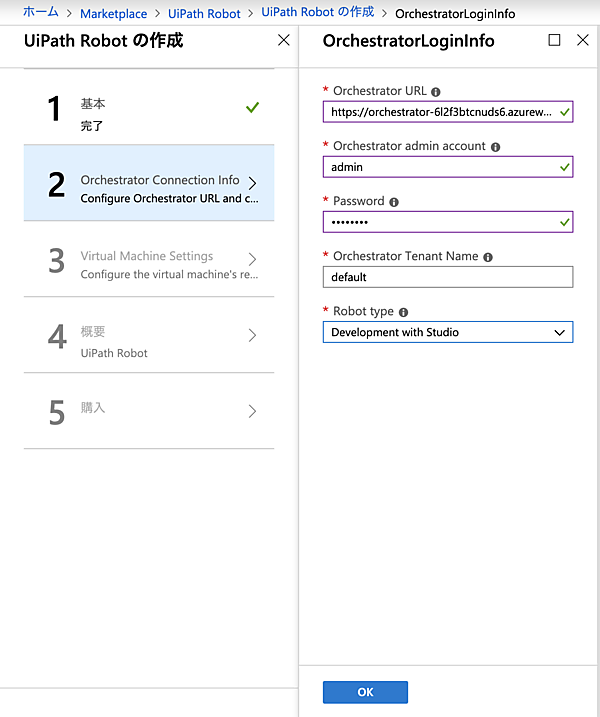
Task: Click the Password input field
Action: pyautogui.click(x=440, y=222)
